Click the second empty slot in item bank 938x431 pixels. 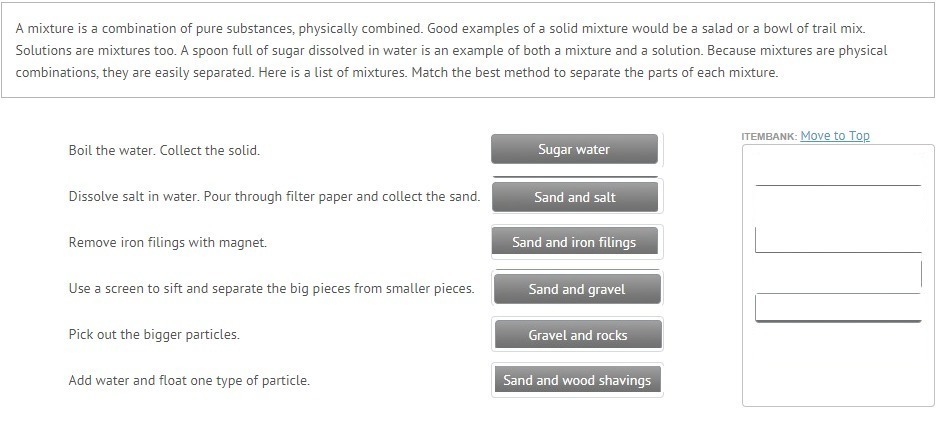point(838,239)
